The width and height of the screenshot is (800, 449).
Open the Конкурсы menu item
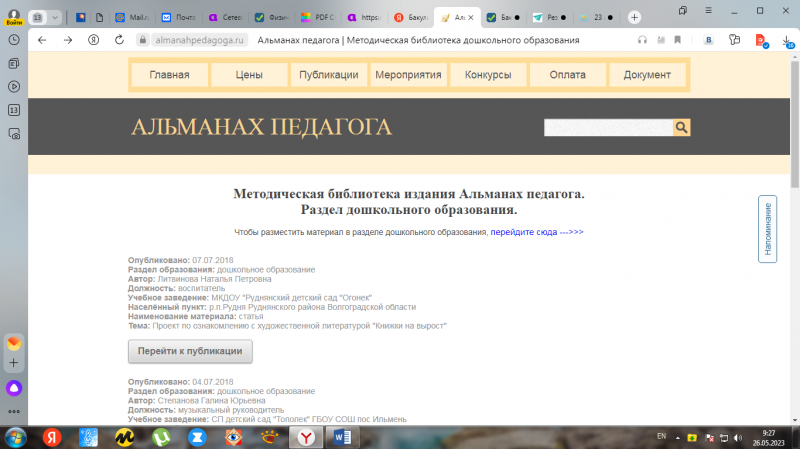point(488,74)
